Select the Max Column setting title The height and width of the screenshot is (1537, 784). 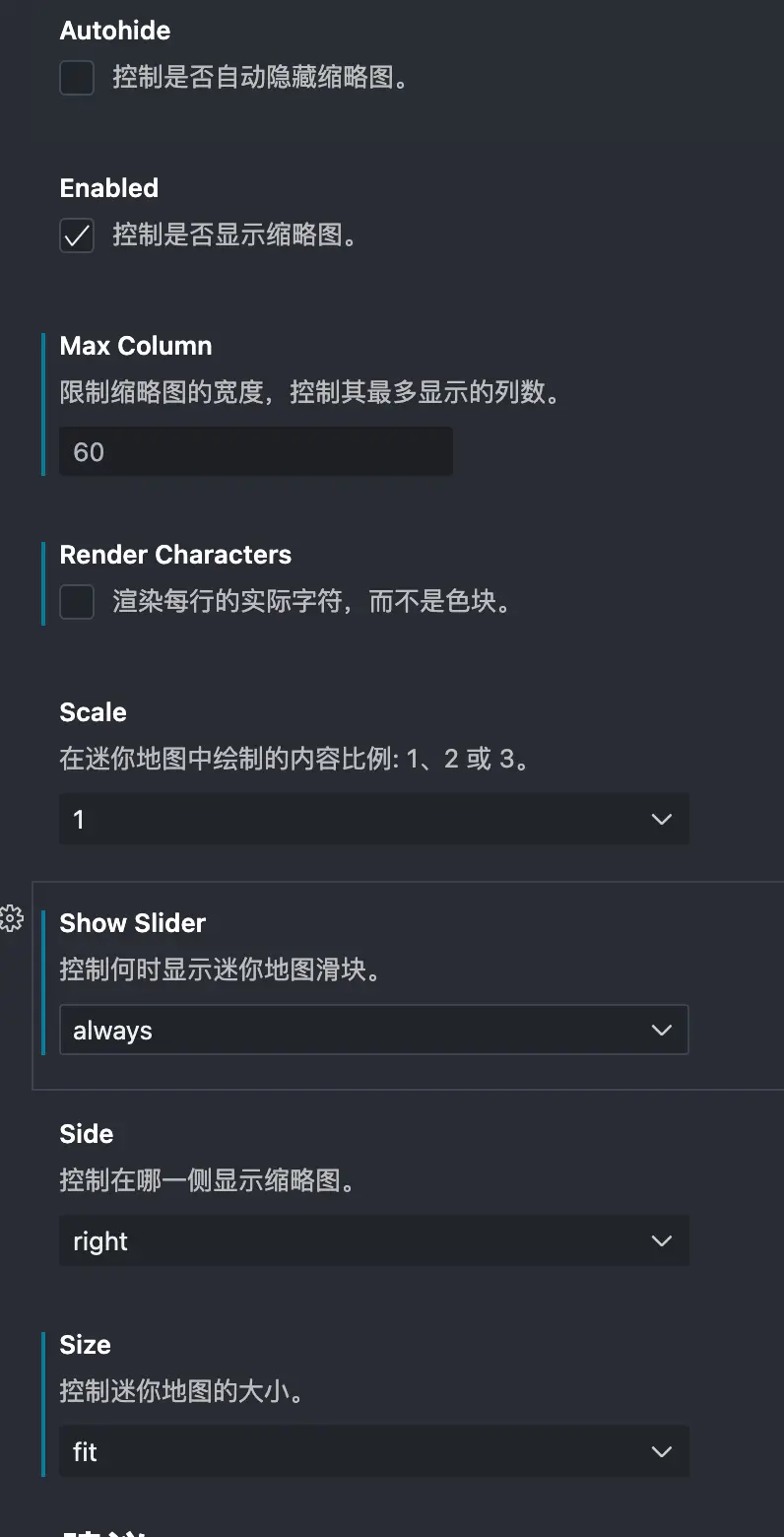click(x=136, y=346)
